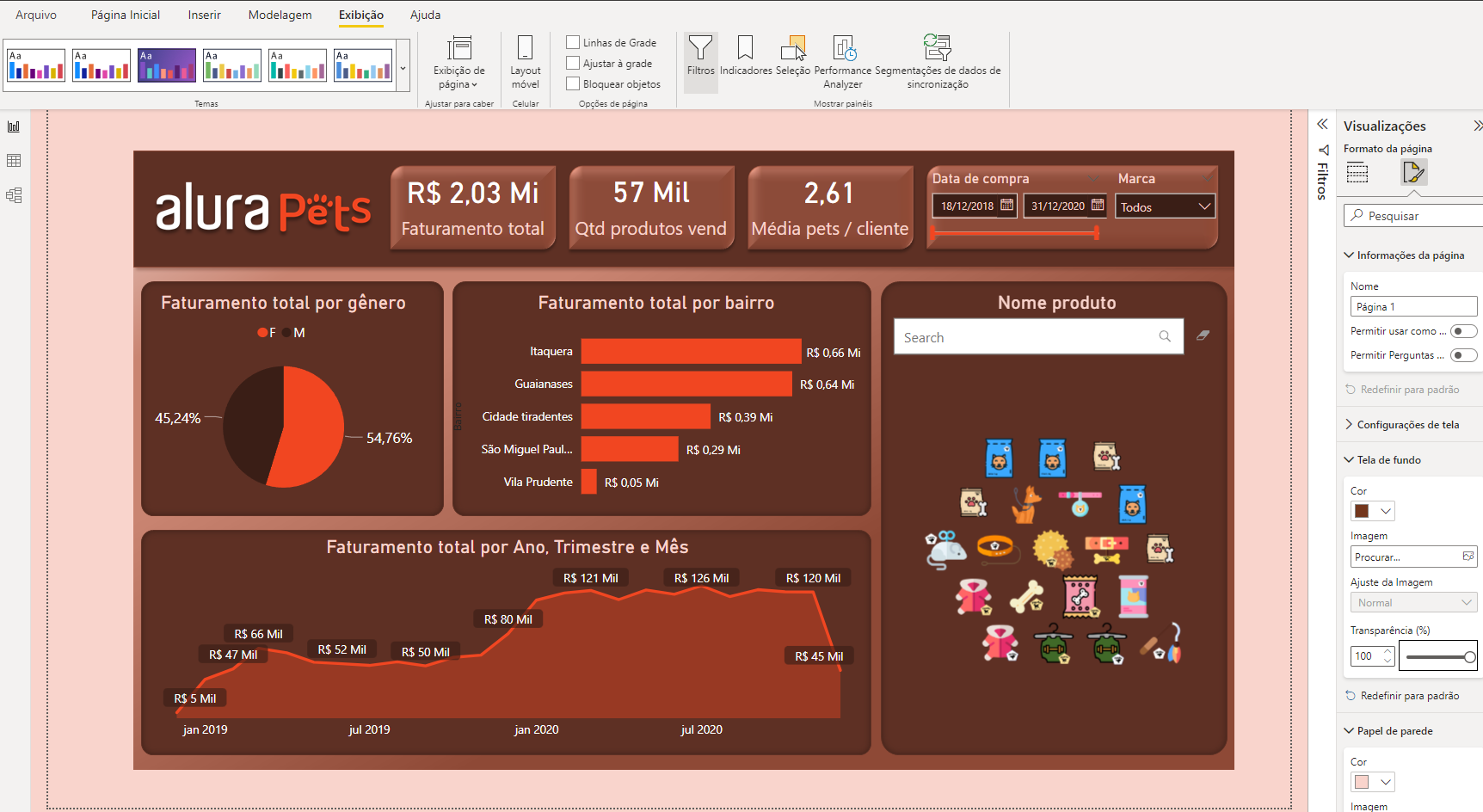Open start date calendar picker
1483x812 pixels.
(1006, 206)
